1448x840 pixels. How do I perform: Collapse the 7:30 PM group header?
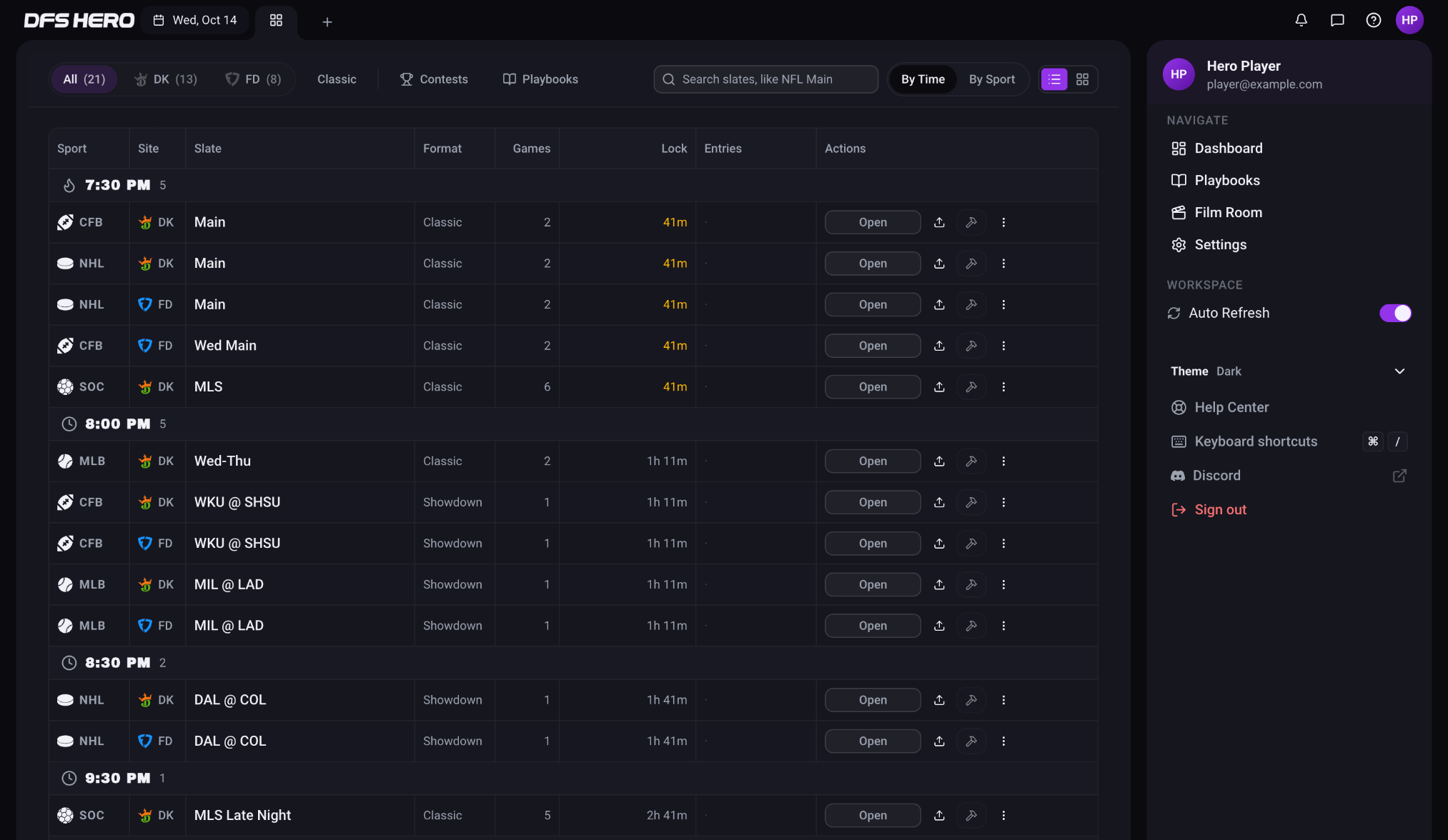(573, 185)
